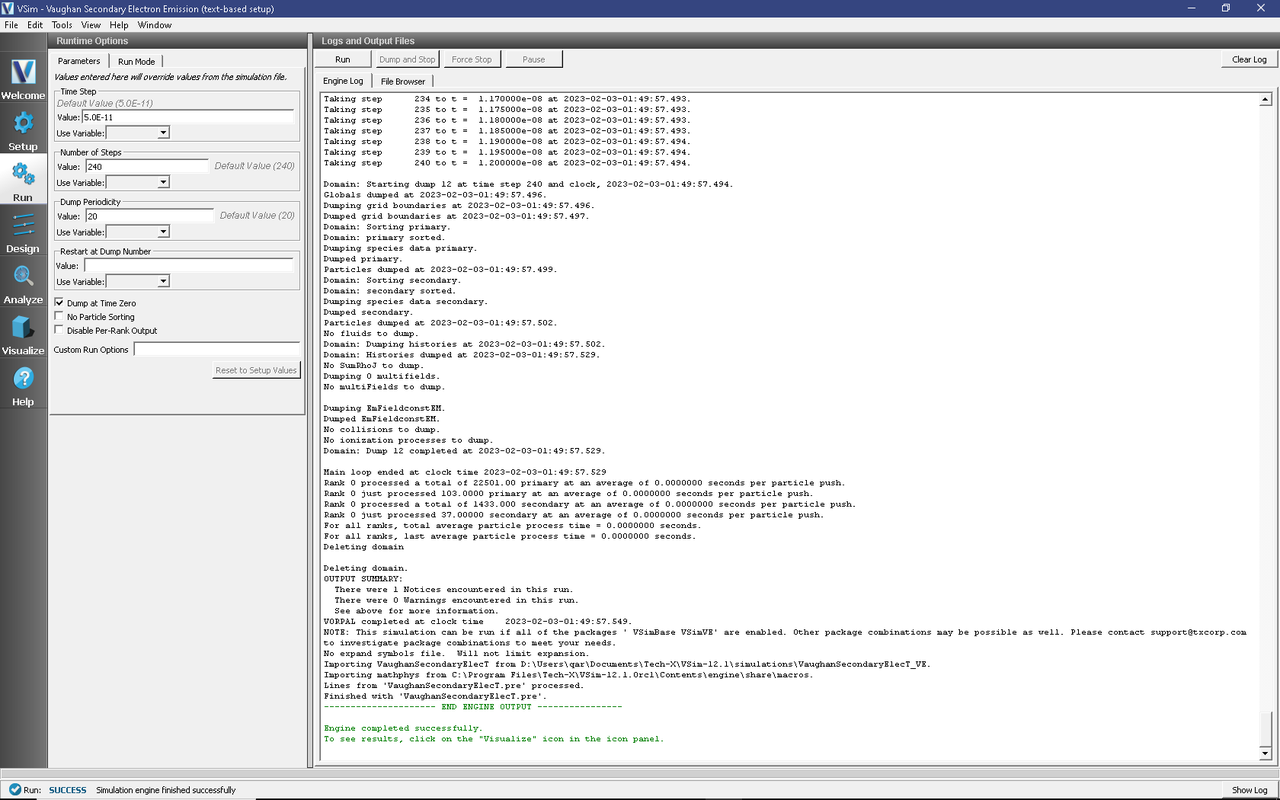Open Time Step Use Variable dropdown
The width and height of the screenshot is (1280, 800).
click(138, 133)
